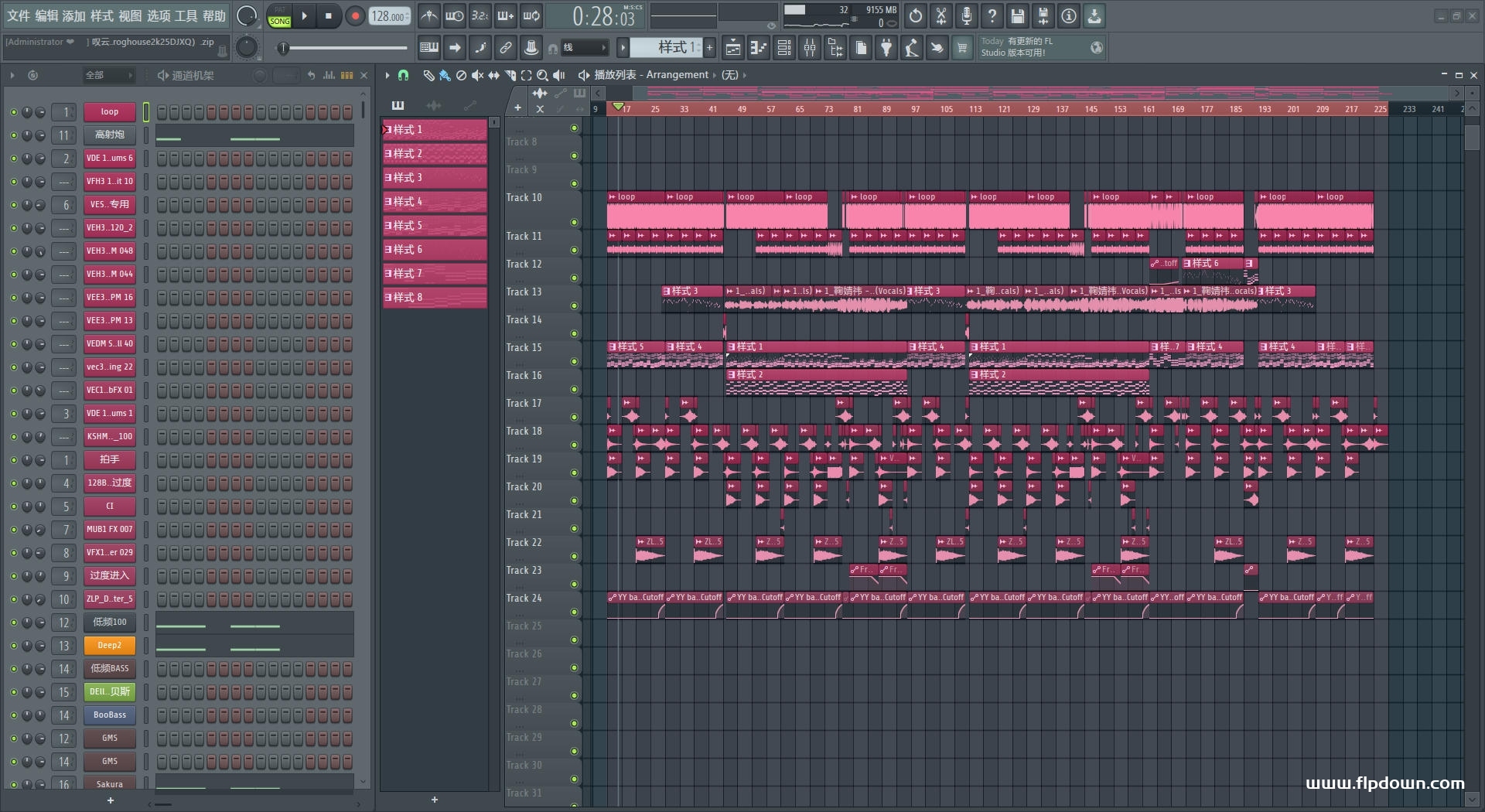Viewport: 1485px width, 812px height.
Task: Toggle the green mute LED for the loop channel
Action: pos(13,112)
